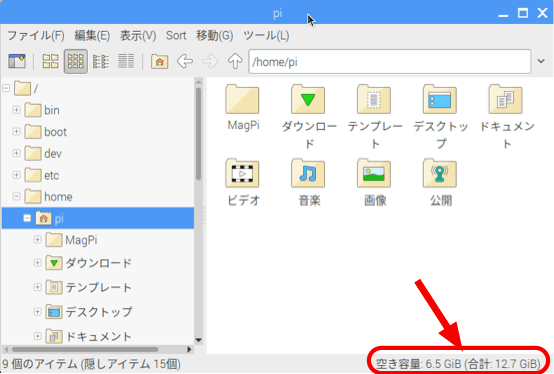
Task: Open Sort menu
Action: [x=176, y=36]
